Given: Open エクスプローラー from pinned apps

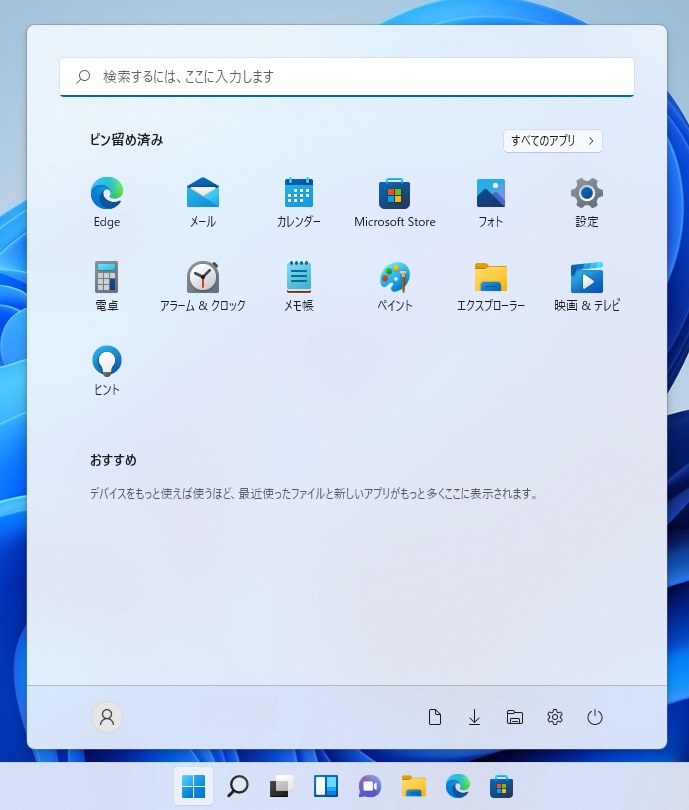Looking at the screenshot, I should pyautogui.click(x=491, y=286).
